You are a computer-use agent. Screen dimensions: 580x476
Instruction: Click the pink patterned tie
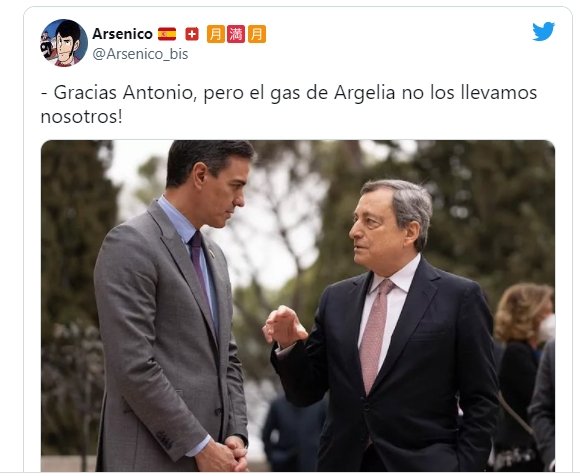pos(374,335)
